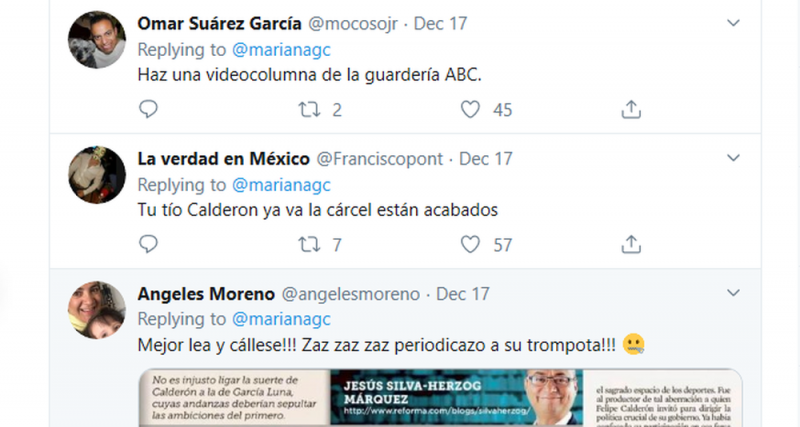The height and width of the screenshot is (427, 800).
Task: Open more options for La verdad en México's tweet
Action: coord(733,158)
